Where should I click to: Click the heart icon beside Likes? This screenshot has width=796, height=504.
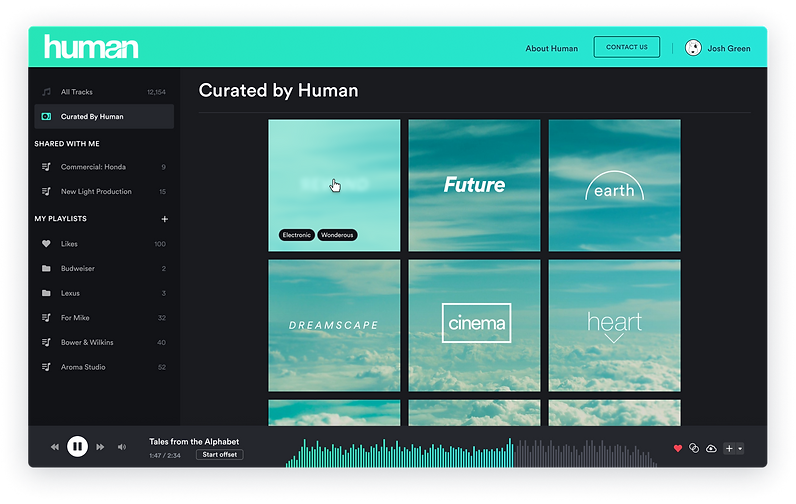(x=46, y=244)
